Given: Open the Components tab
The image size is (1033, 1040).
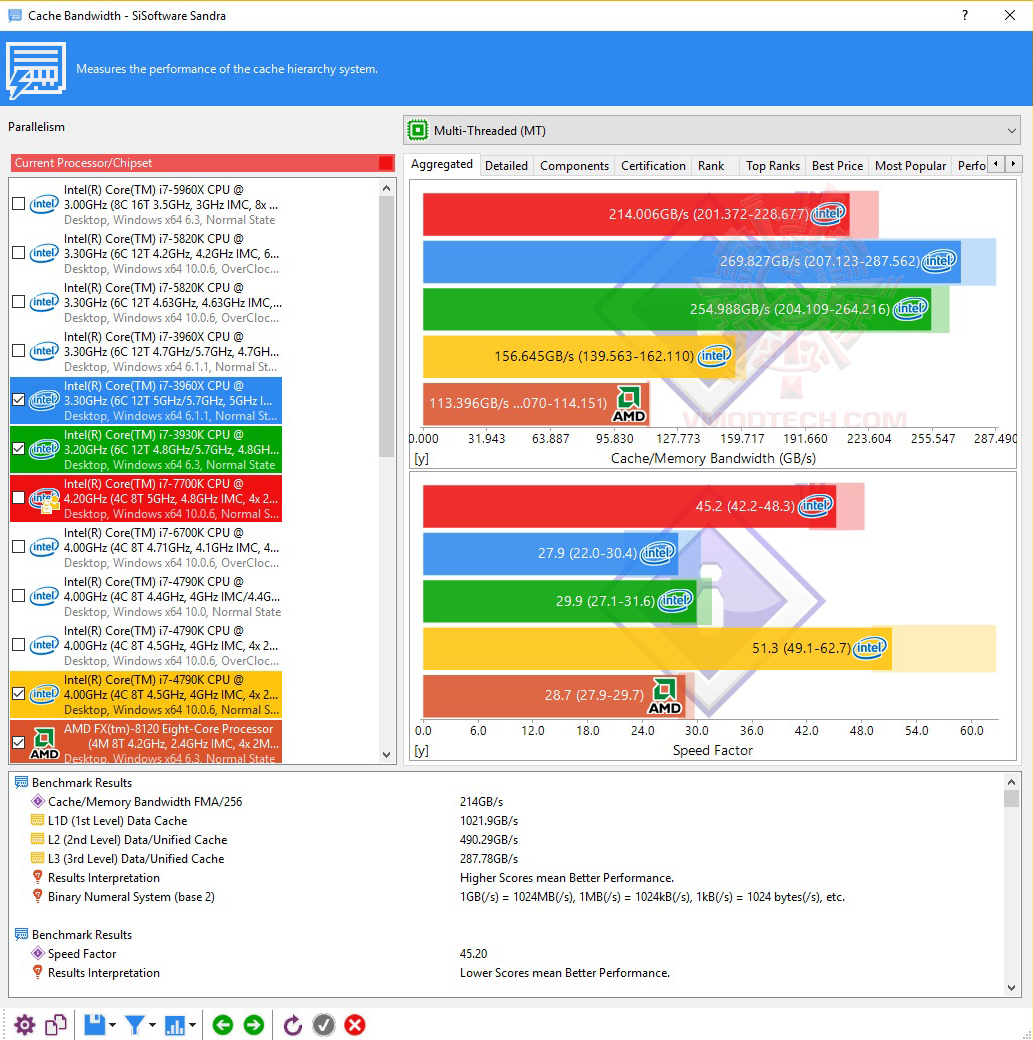Looking at the screenshot, I should 575,166.
